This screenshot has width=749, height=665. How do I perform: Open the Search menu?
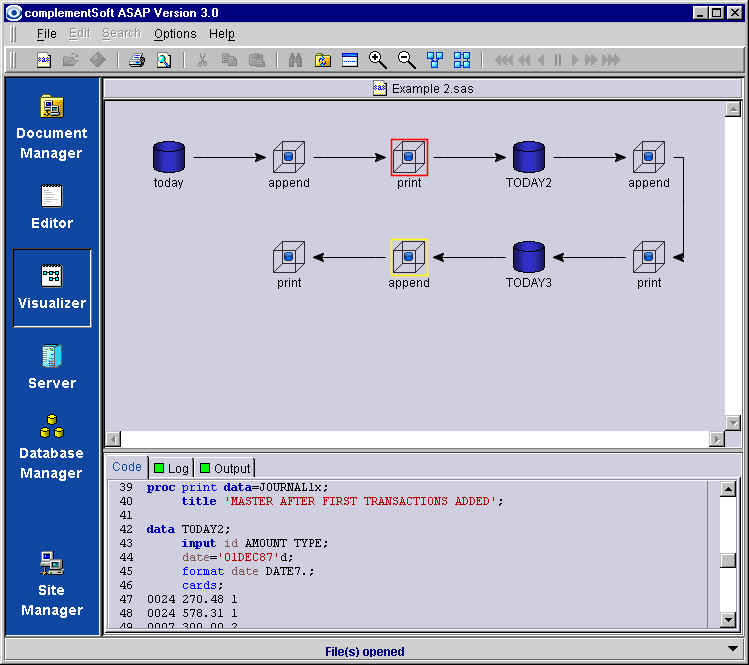click(121, 34)
